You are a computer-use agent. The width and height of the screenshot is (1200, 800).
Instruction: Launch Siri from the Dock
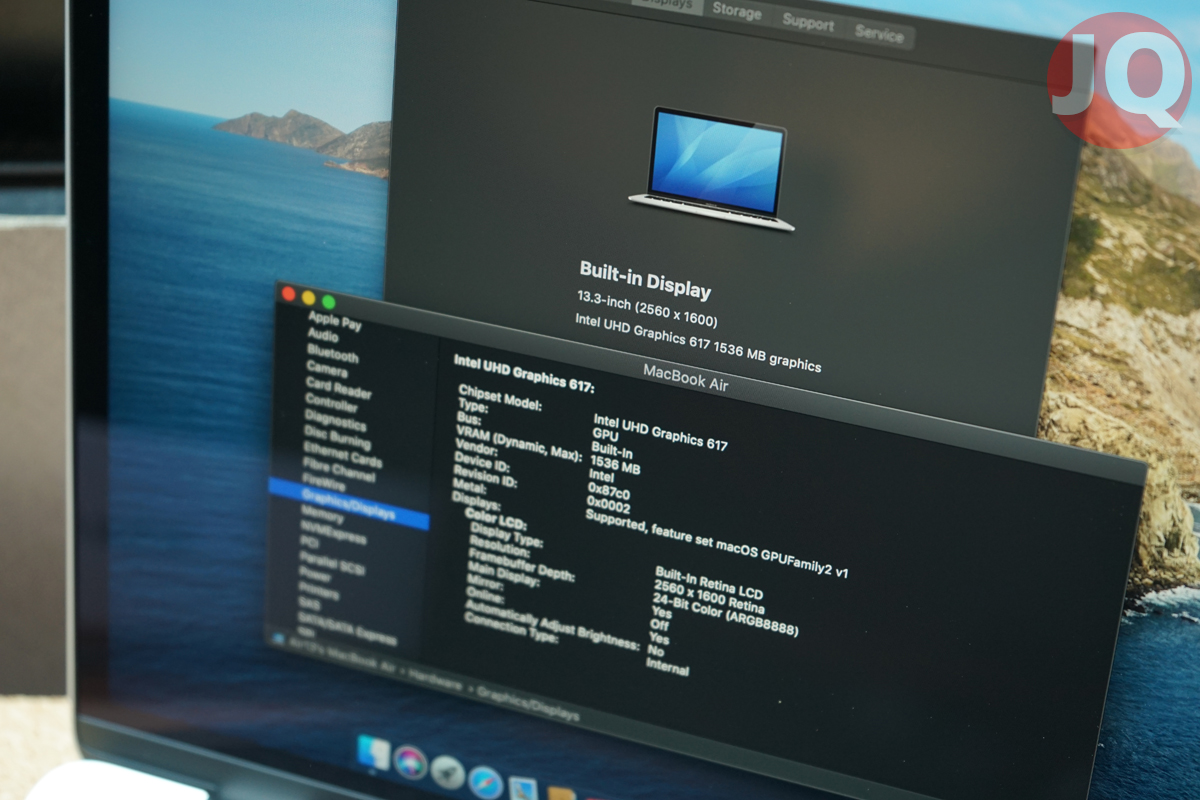coord(410,762)
